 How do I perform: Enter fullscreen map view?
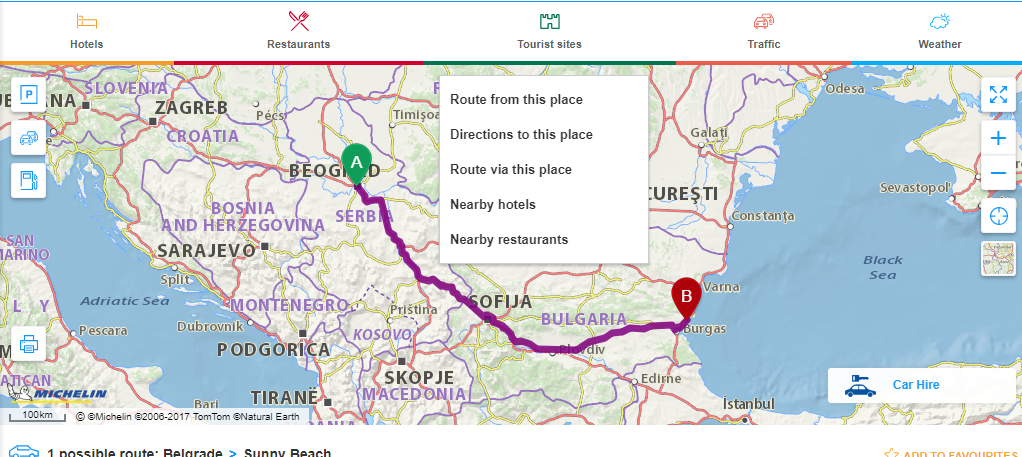pyautogui.click(x=998, y=95)
